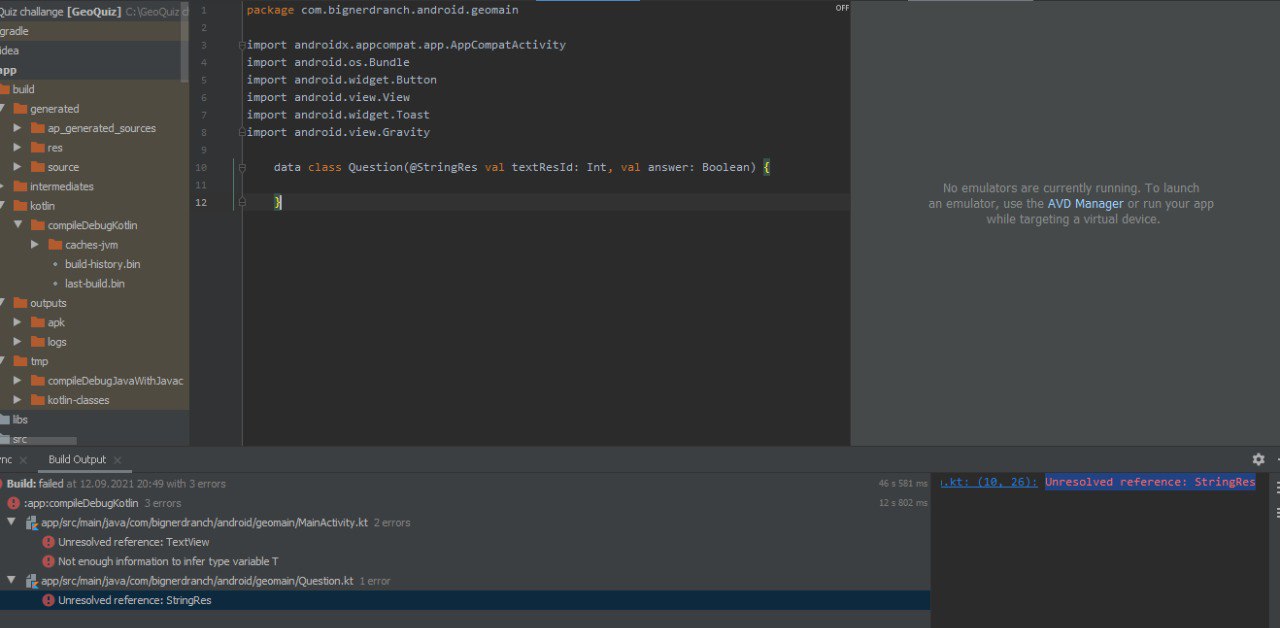Select the tmp folder in project tree
Viewport: 1280px width, 628px height.
[x=39, y=361]
